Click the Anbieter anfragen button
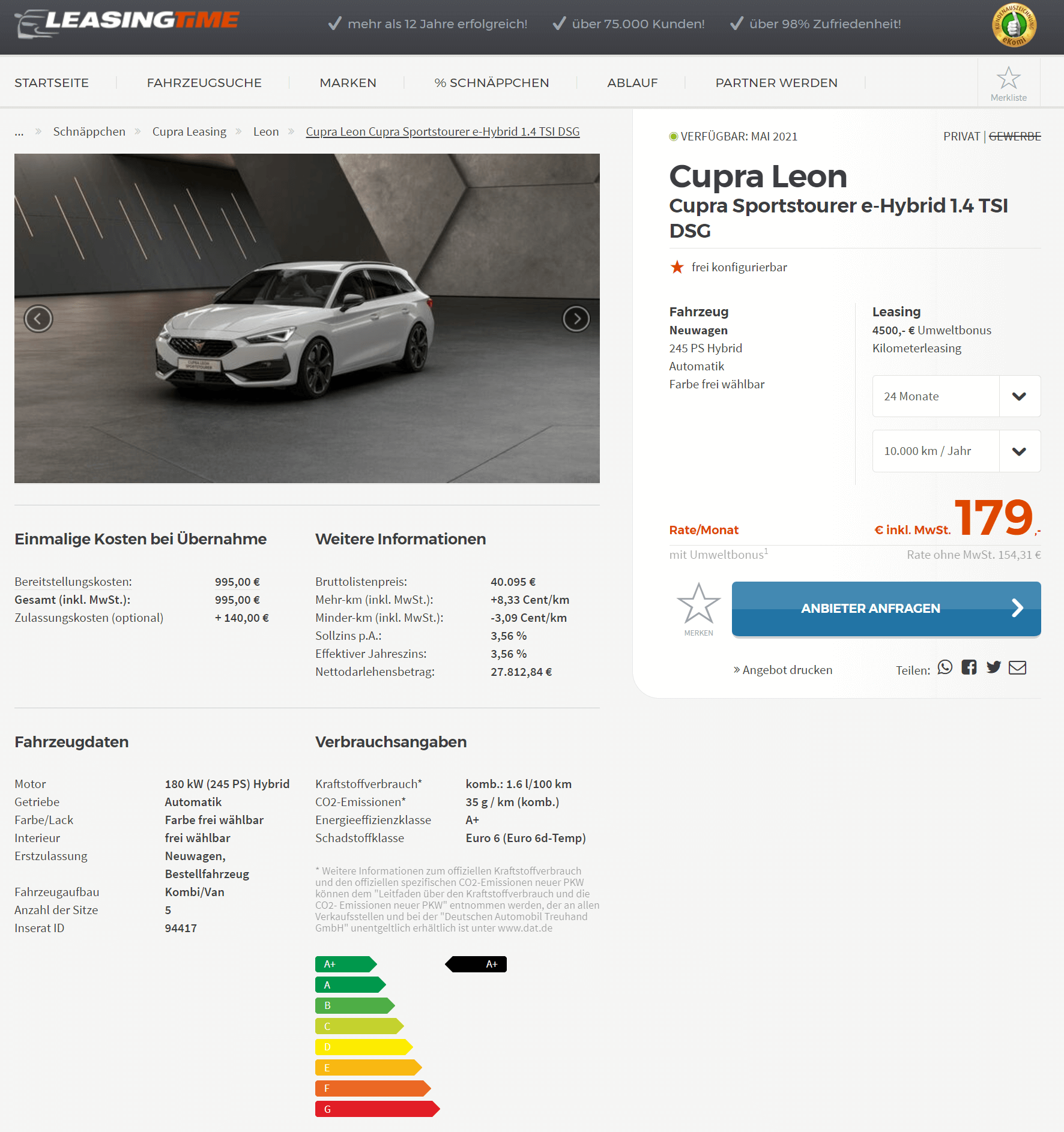1064x1132 pixels. [886, 609]
